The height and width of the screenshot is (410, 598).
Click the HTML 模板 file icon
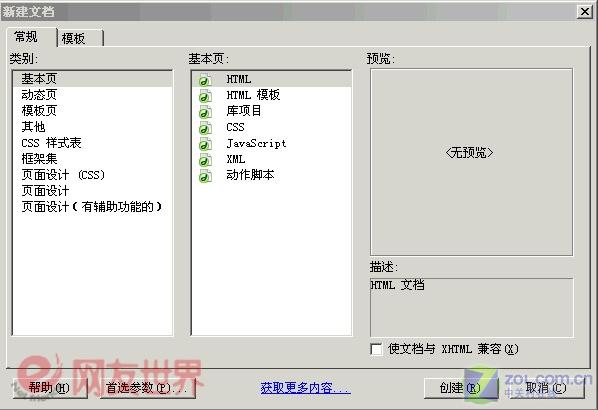tap(205, 96)
